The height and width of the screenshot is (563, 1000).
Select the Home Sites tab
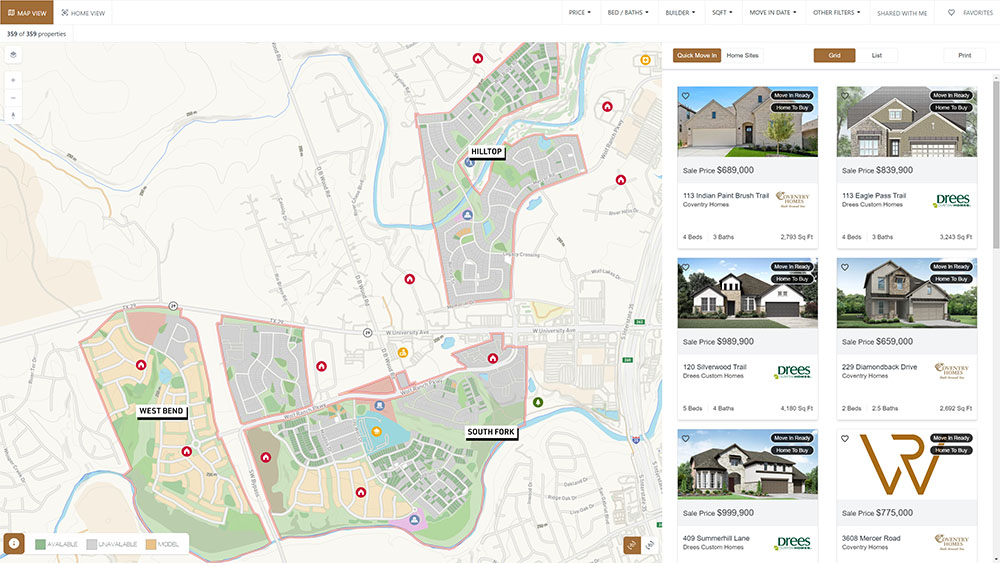[742, 55]
